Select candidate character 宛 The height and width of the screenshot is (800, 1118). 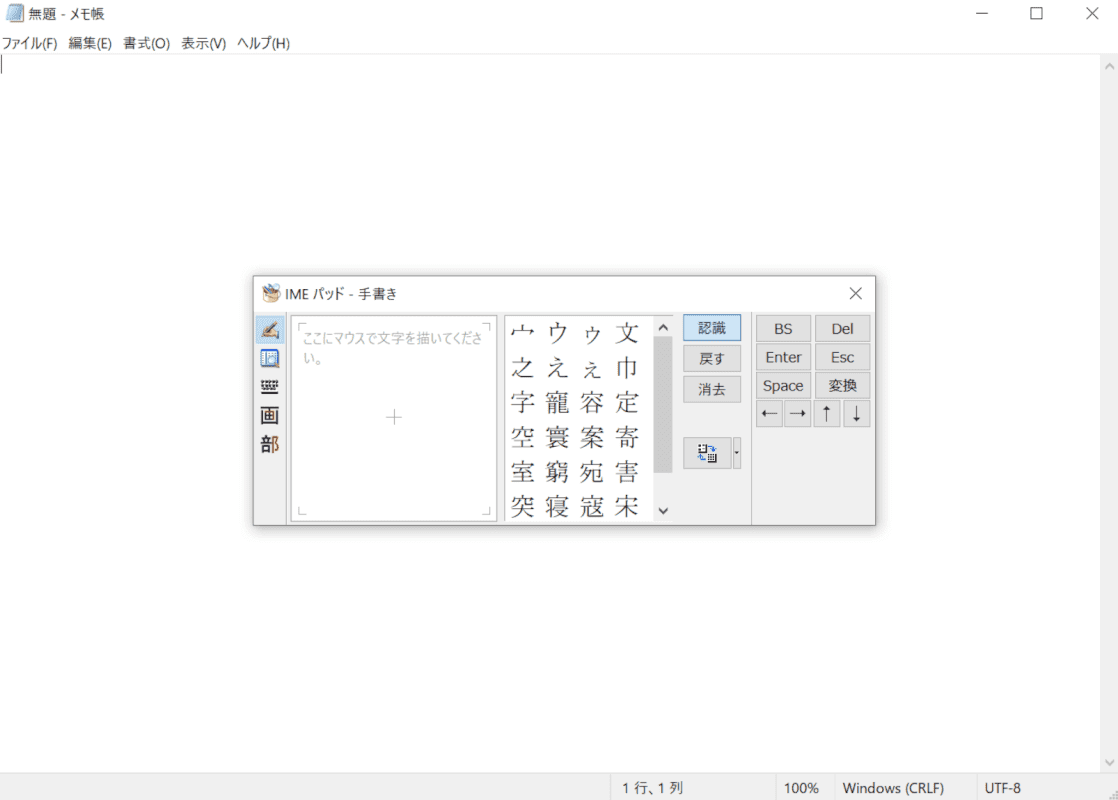(592, 472)
